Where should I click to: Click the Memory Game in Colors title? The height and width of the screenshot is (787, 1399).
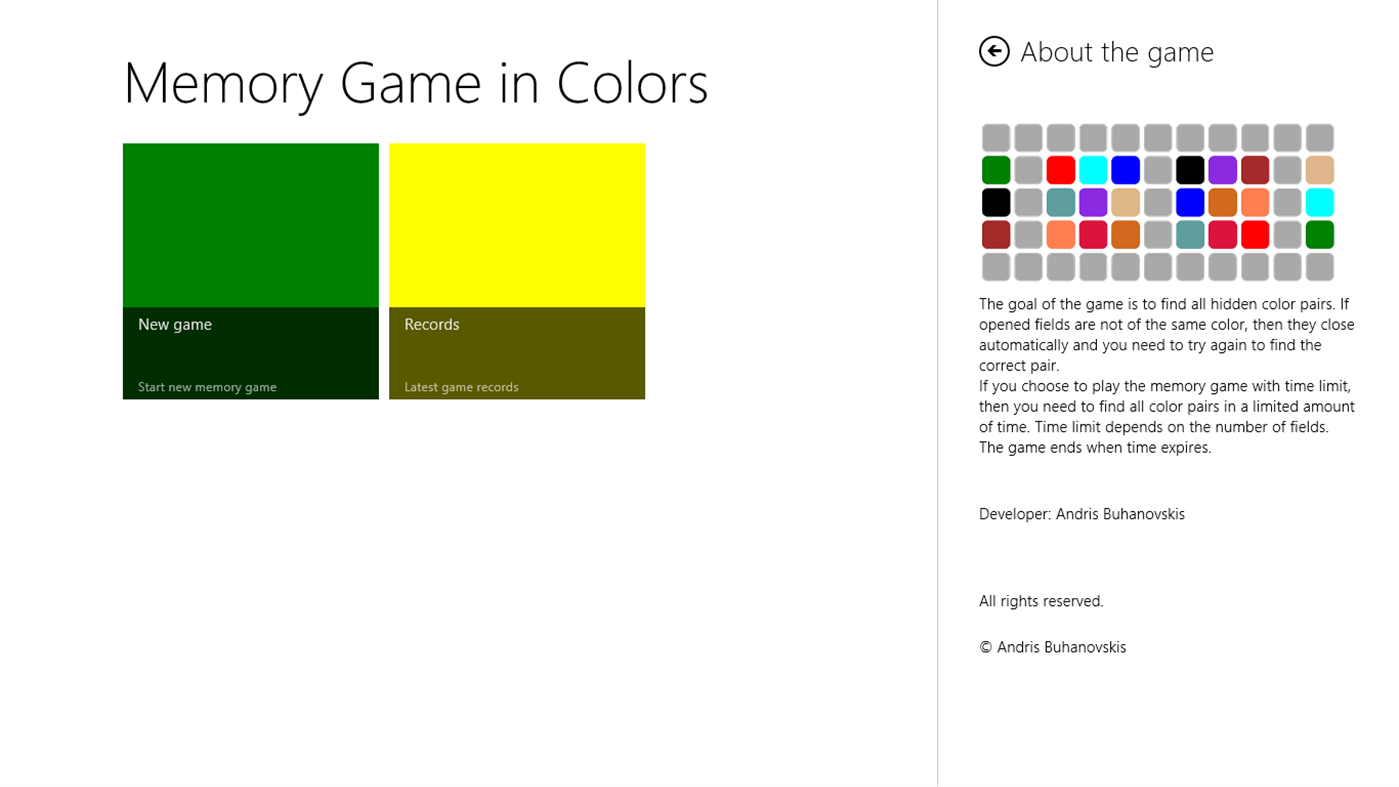click(415, 84)
